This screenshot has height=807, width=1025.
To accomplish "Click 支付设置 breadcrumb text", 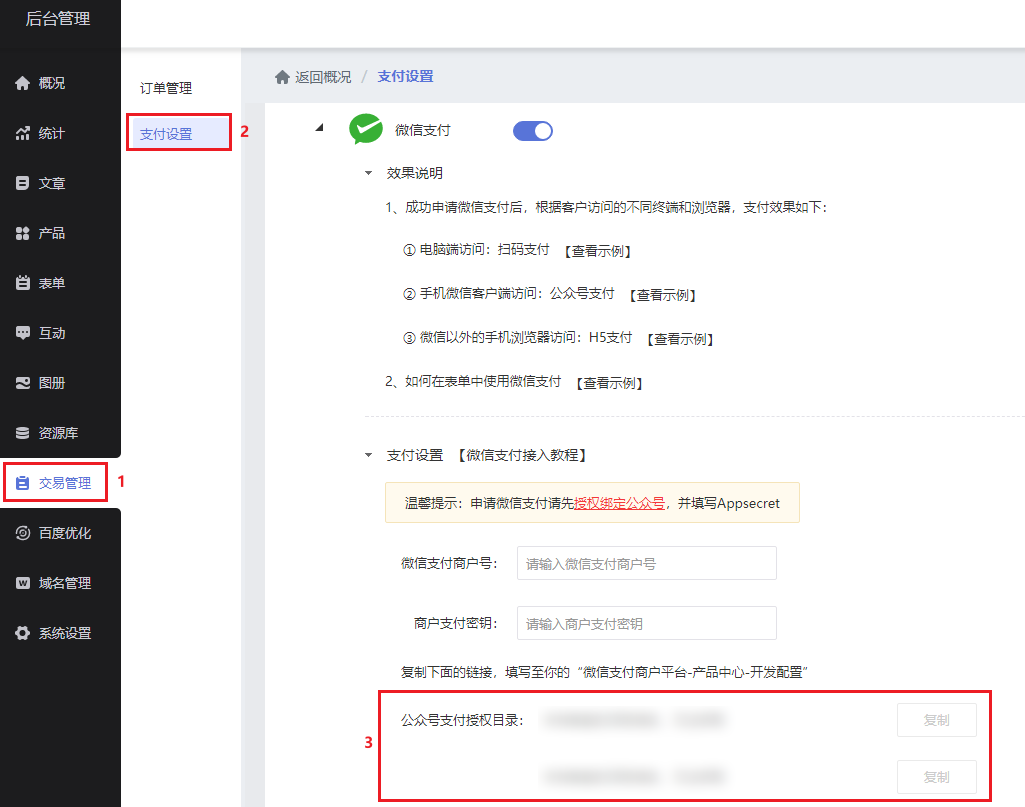I will coord(405,76).
